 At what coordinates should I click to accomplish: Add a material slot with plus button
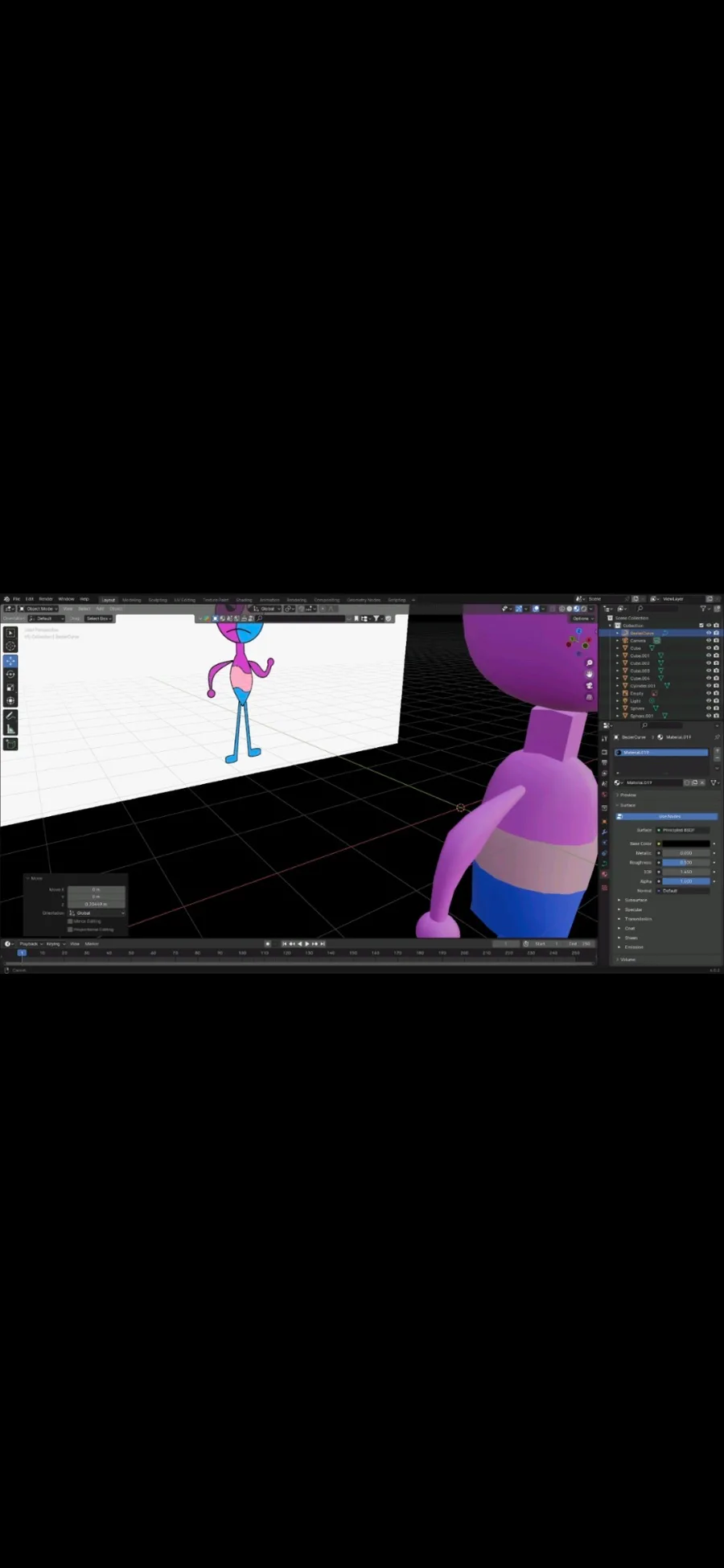pos(717,751)
